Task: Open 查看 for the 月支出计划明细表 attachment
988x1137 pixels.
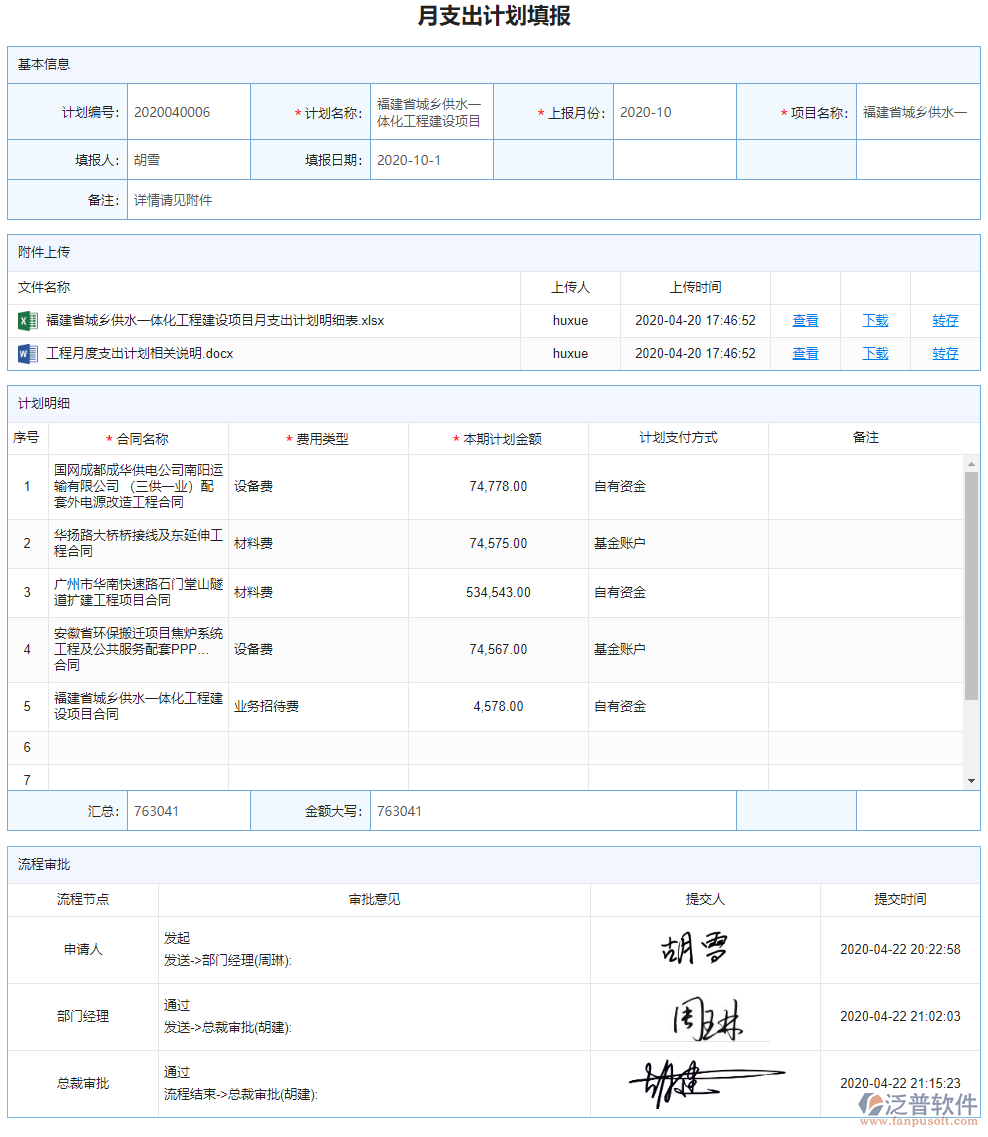Action: coord(805,319)
